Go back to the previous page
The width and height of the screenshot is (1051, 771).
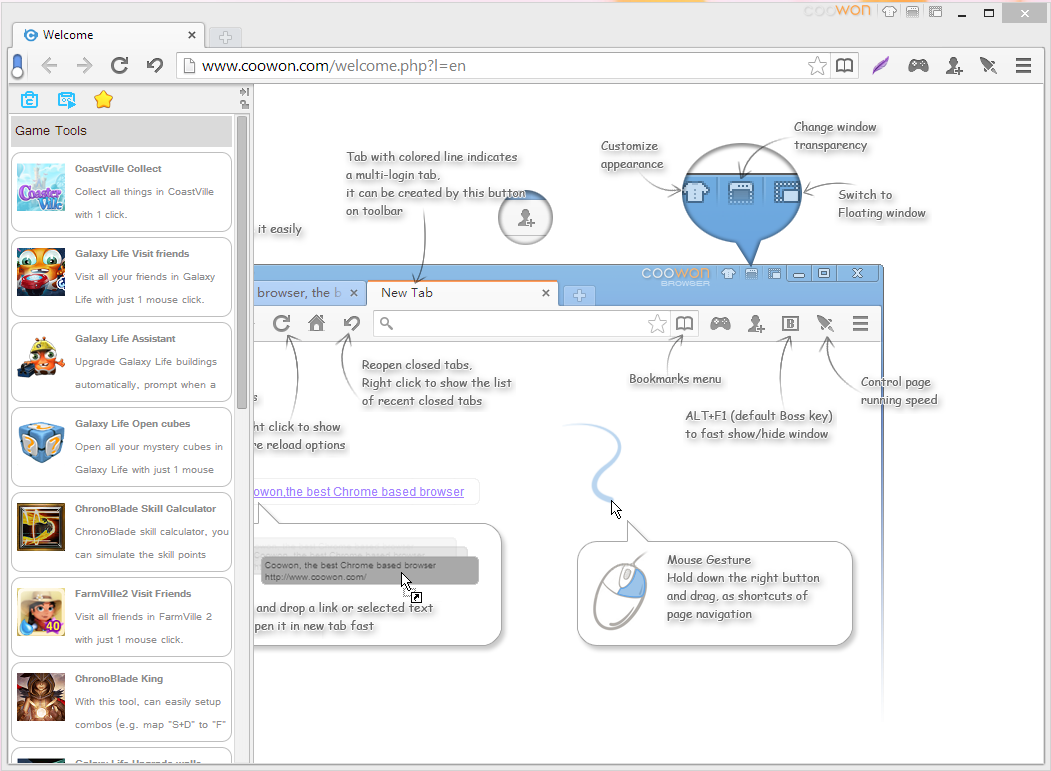49,66
